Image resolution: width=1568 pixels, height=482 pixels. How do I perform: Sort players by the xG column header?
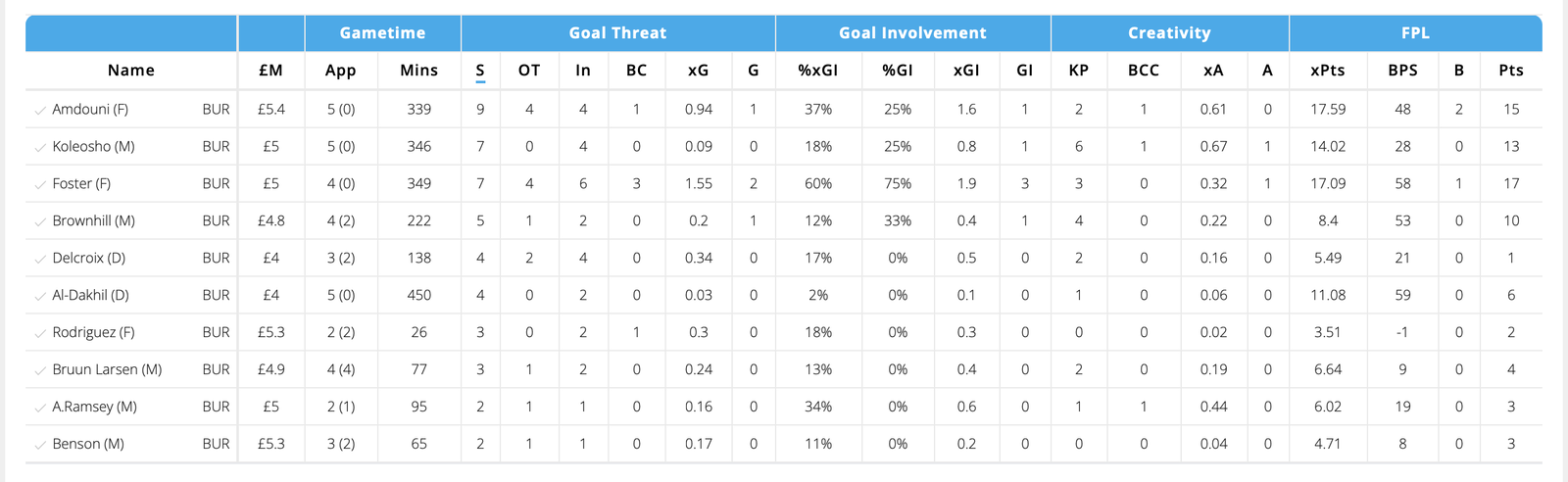click(x=698, y=71)
